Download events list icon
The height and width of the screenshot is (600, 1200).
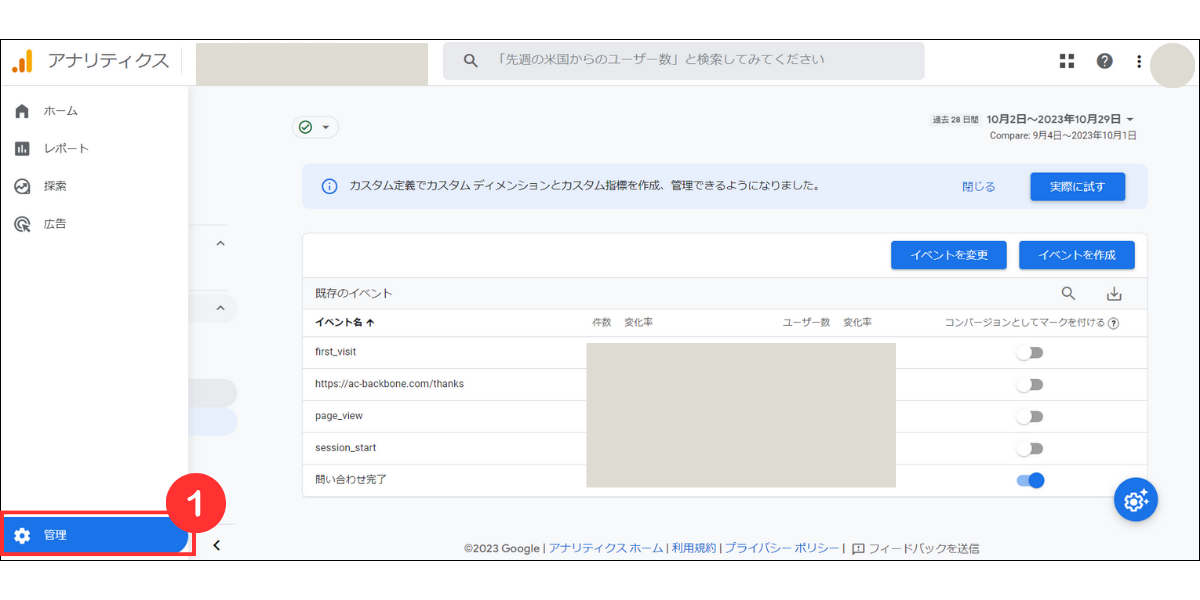[x=1114, y=293]
